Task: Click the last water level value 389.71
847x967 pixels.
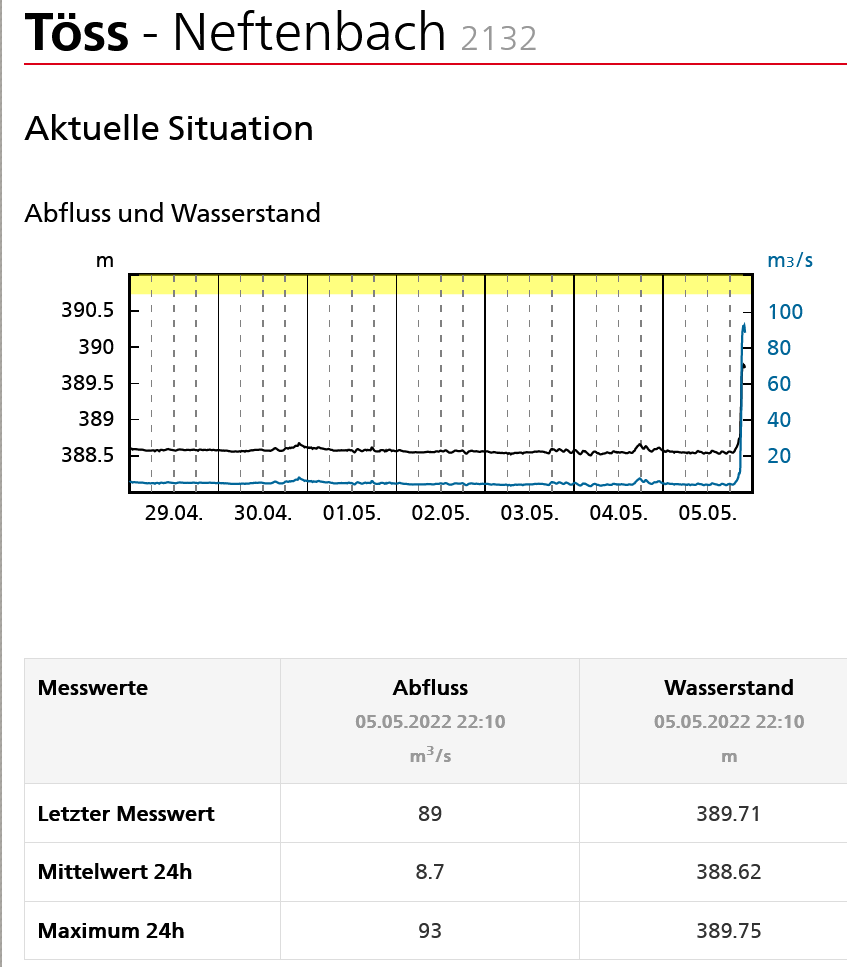Action: tap(728, 814)
